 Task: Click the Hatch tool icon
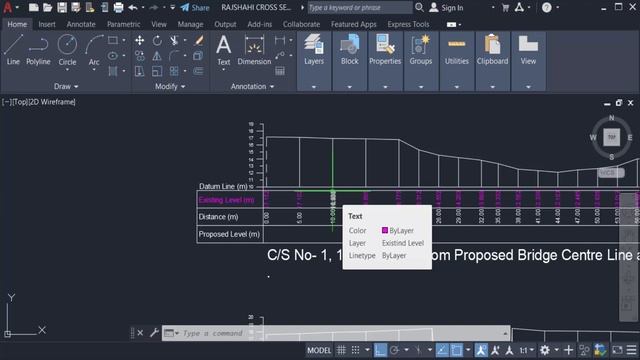113,71
